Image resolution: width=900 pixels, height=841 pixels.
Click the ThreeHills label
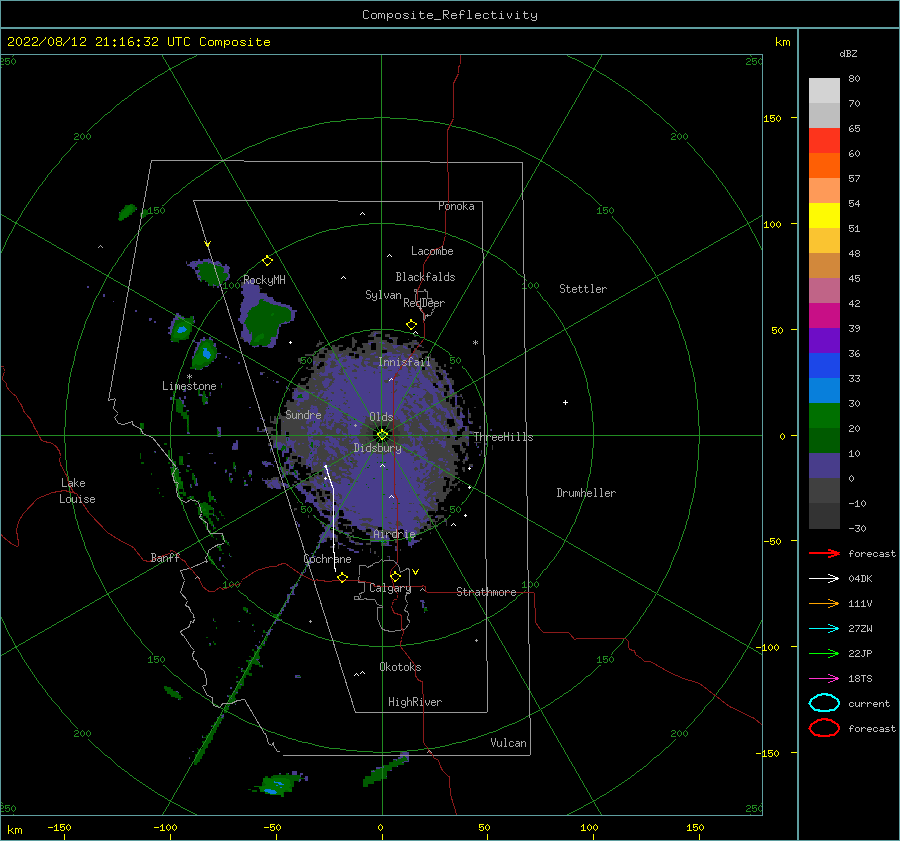(x=503, y=437)
